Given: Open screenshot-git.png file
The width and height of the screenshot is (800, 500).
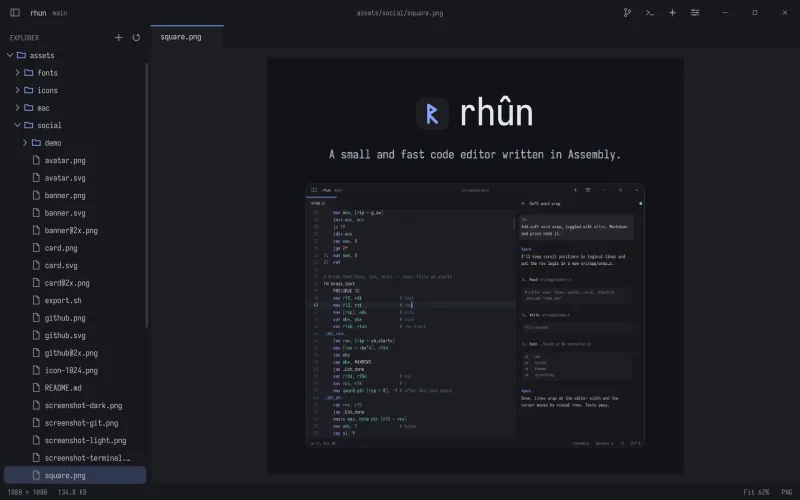Looking at the screenshot, I should (74, 423).
